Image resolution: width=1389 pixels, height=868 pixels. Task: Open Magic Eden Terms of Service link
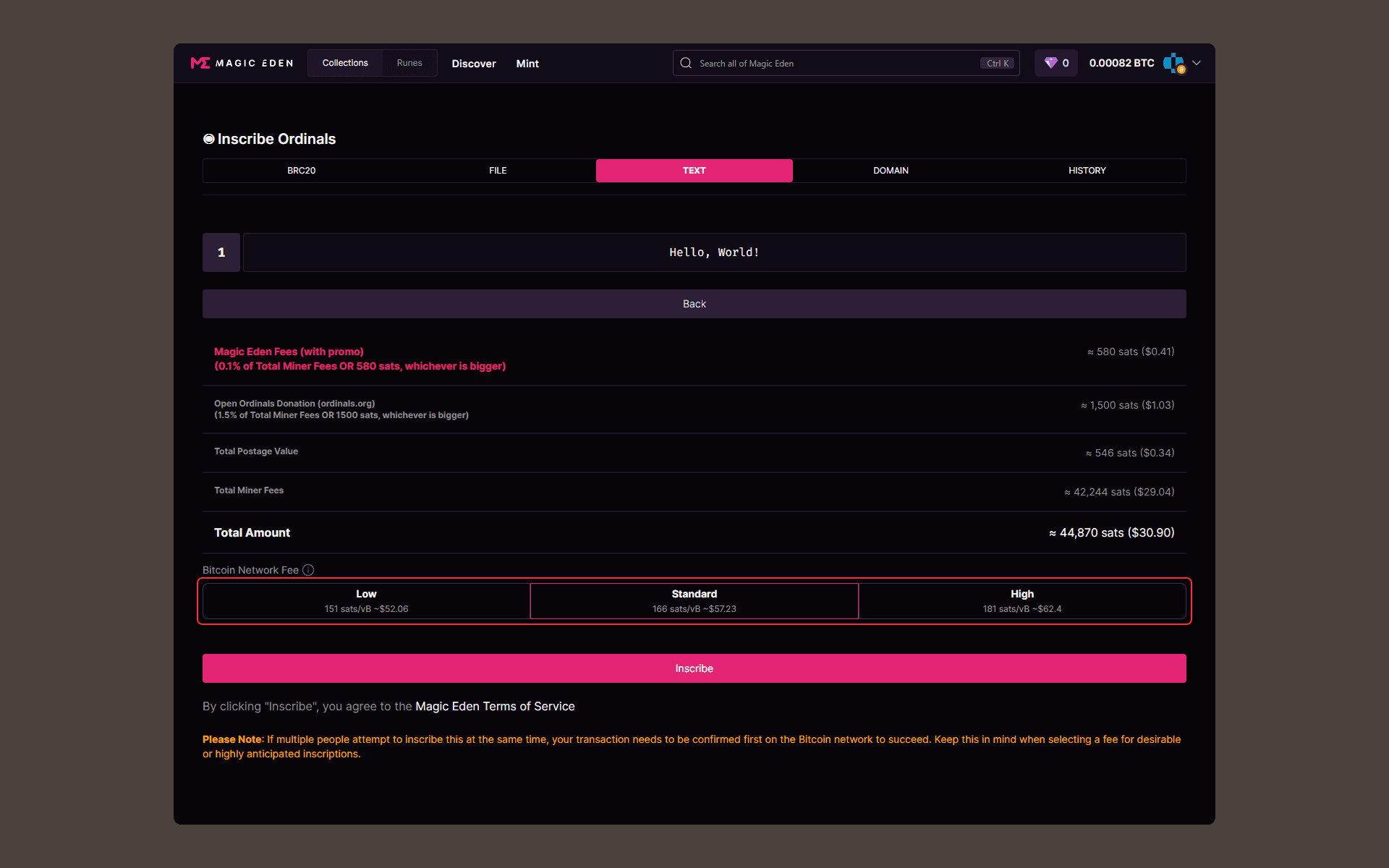tap(495, 706)
